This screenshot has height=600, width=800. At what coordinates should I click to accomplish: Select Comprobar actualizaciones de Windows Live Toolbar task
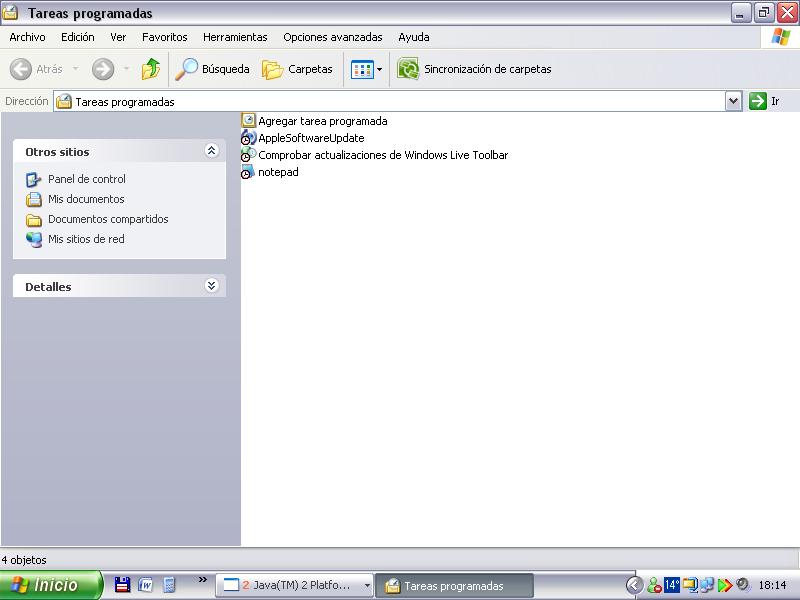click(382, 155)
